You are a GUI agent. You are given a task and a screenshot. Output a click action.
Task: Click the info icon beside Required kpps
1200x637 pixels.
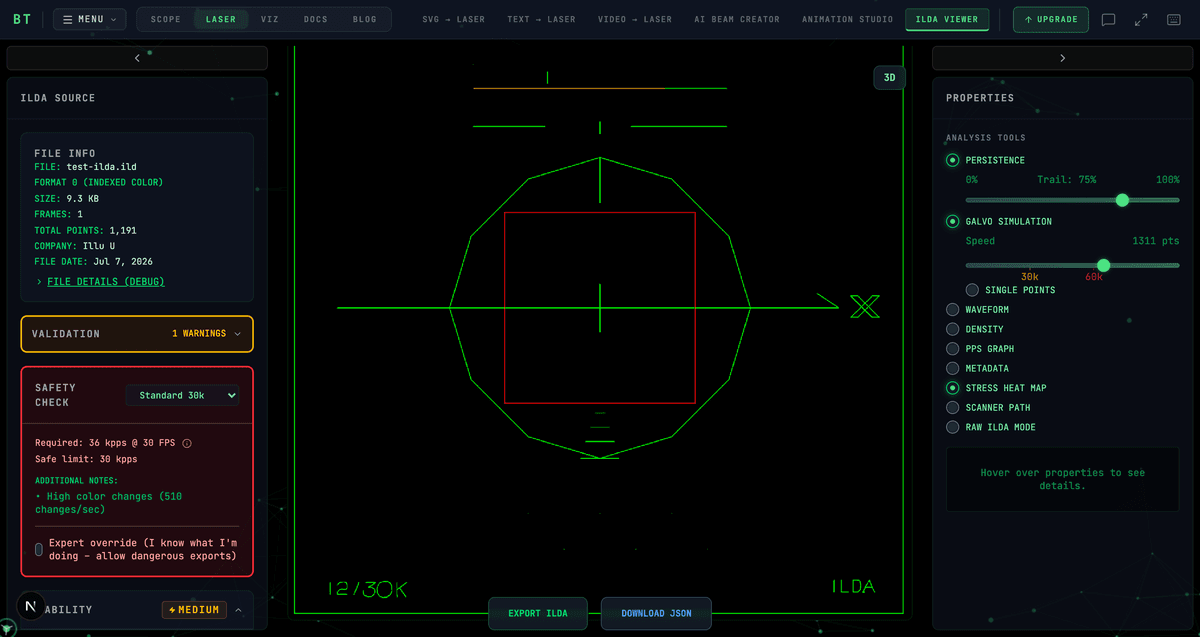click(x=187, y=443)
